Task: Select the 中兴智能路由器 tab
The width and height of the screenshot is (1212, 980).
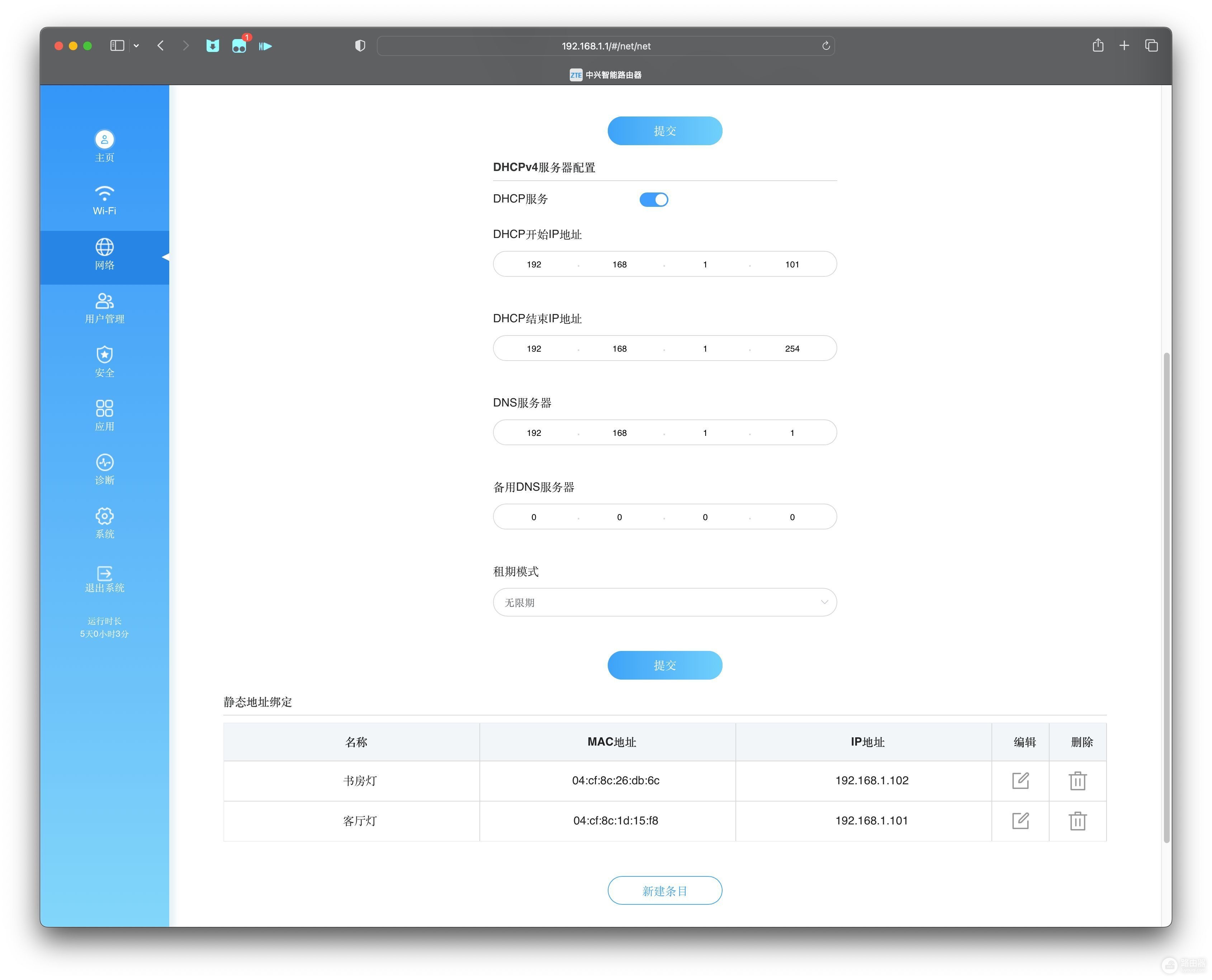Action: point(605,75)
